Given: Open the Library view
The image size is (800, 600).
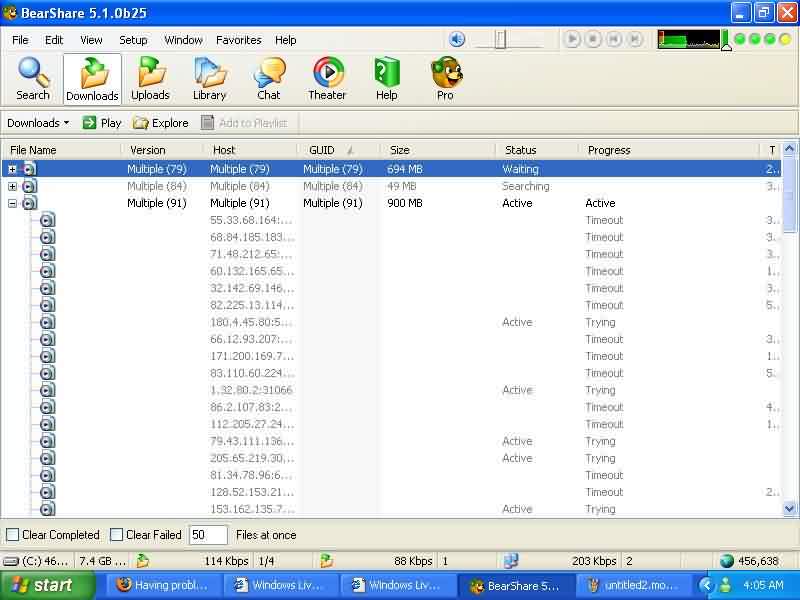Looking at the screenshot, I should tap(209, 79).
